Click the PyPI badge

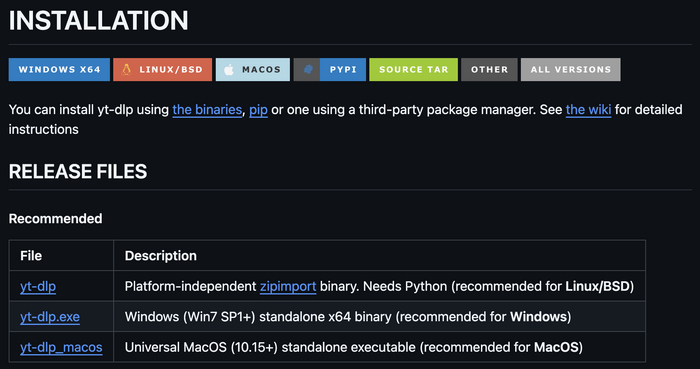(x=330, y=70)
